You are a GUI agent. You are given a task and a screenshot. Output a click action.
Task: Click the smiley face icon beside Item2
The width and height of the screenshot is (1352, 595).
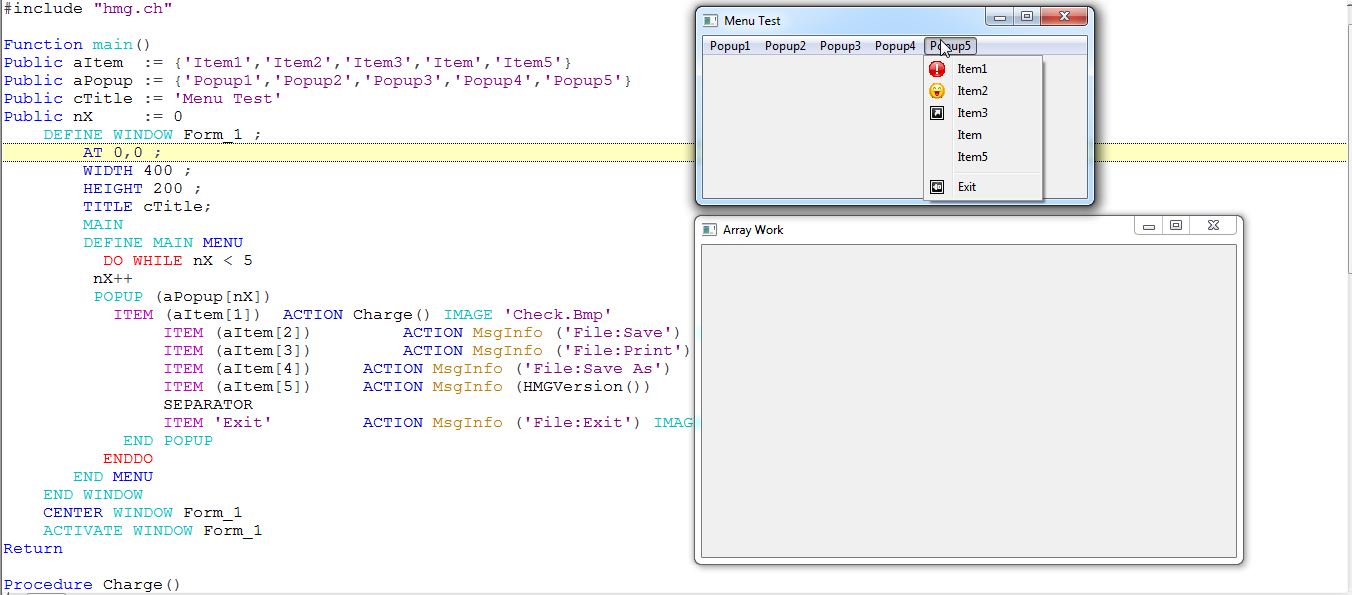(x=937, y=91)
